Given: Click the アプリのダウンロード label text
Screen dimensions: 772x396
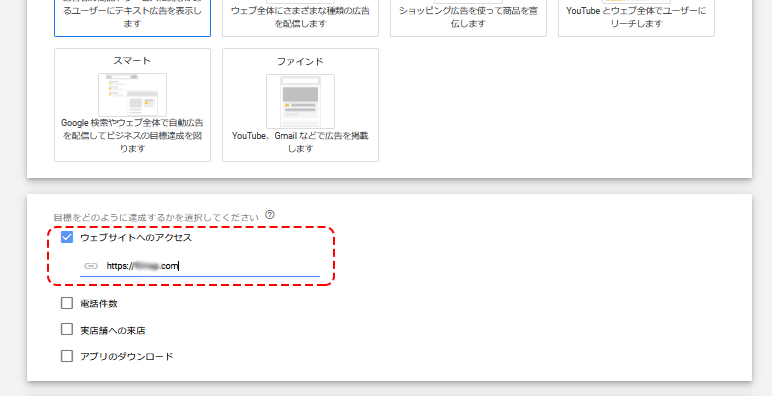Looking at the screenshot, I should coord(127,356).
